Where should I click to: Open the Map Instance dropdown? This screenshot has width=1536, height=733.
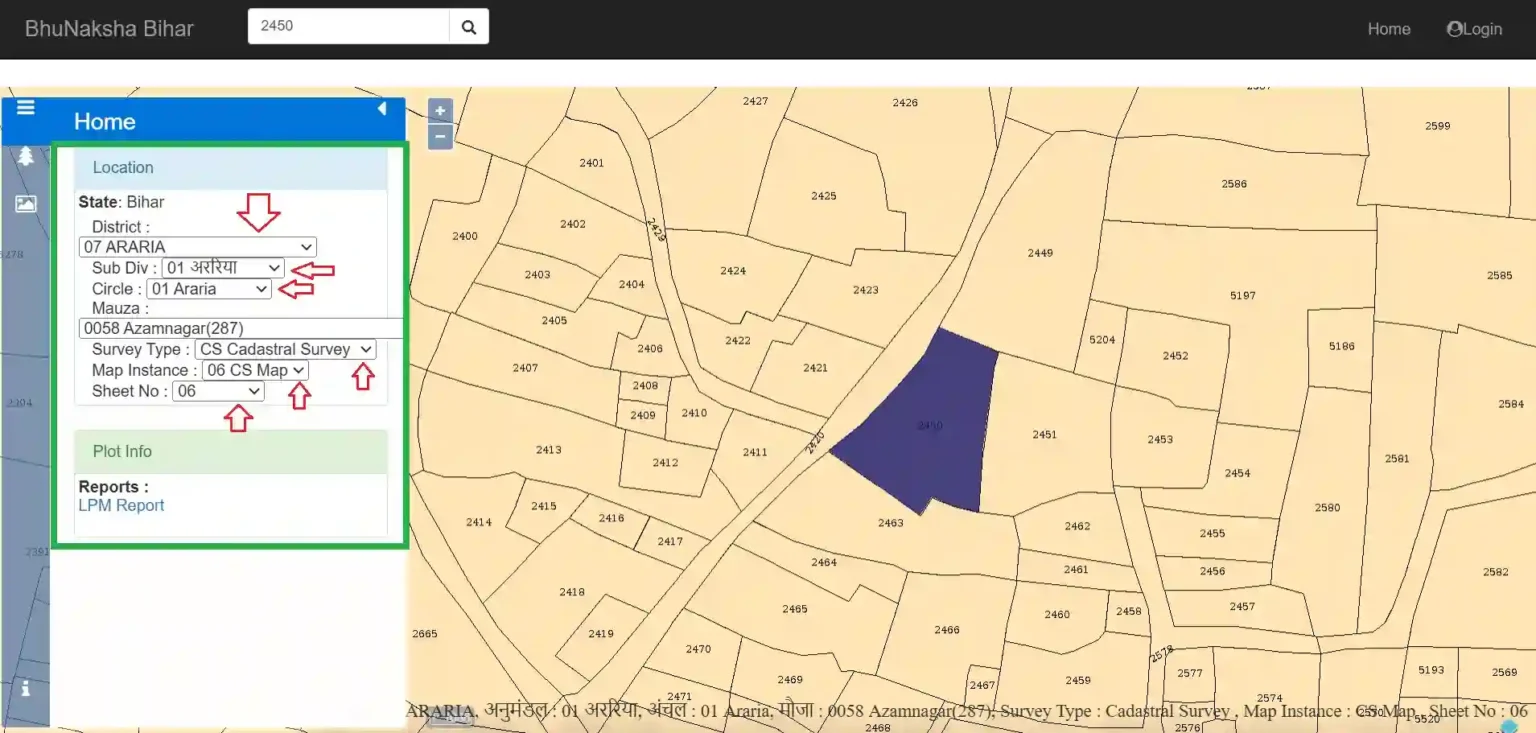tap(255, 370)
